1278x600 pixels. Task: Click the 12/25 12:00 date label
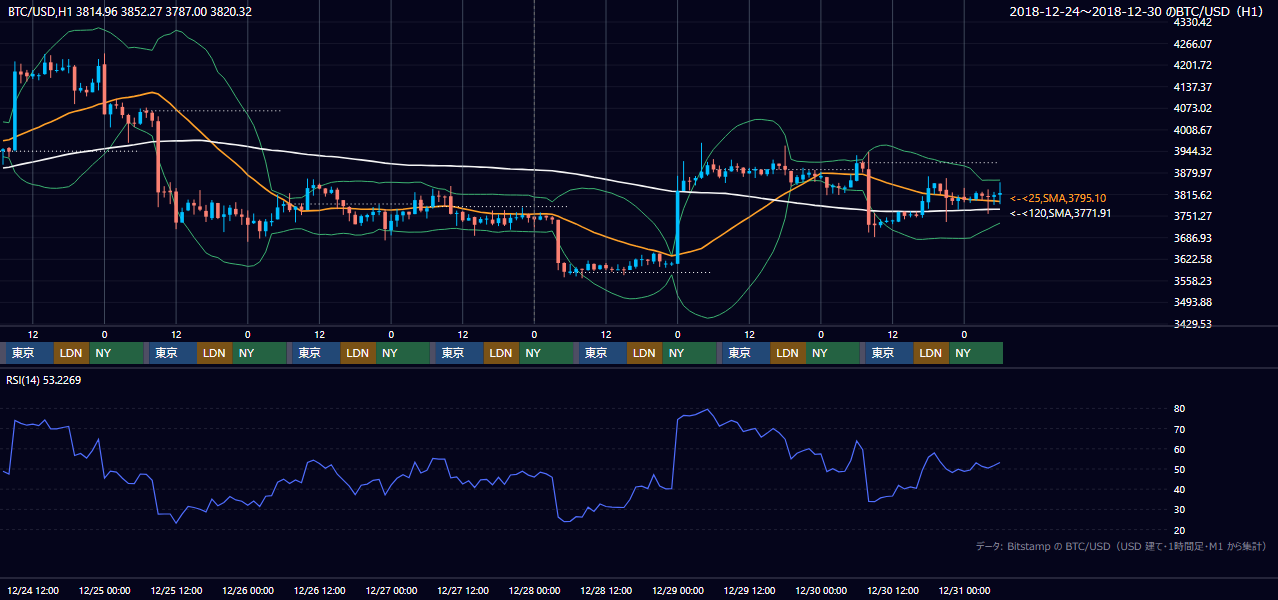point(176,591)
